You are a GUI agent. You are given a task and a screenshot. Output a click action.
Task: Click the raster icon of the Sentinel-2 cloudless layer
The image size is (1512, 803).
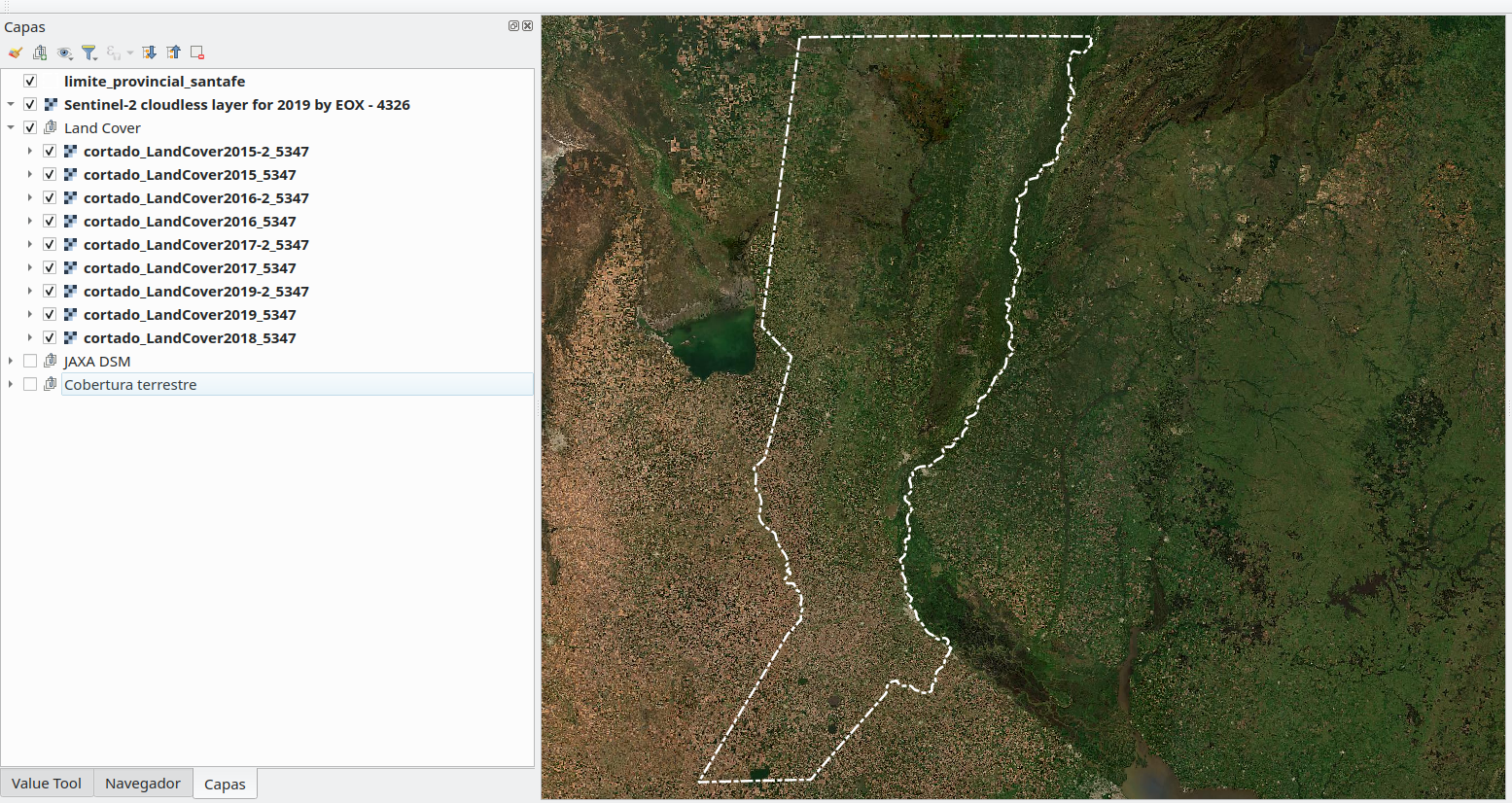point(52,105)
